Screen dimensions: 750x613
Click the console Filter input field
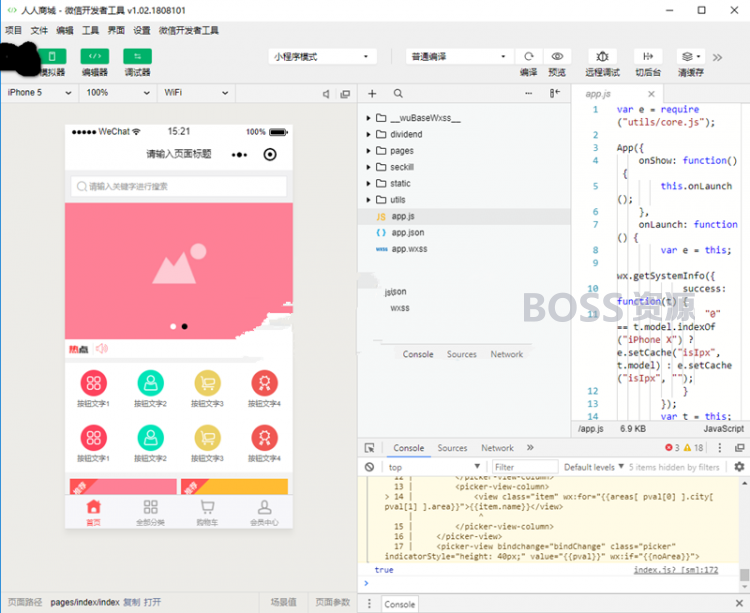pos(525,467)
